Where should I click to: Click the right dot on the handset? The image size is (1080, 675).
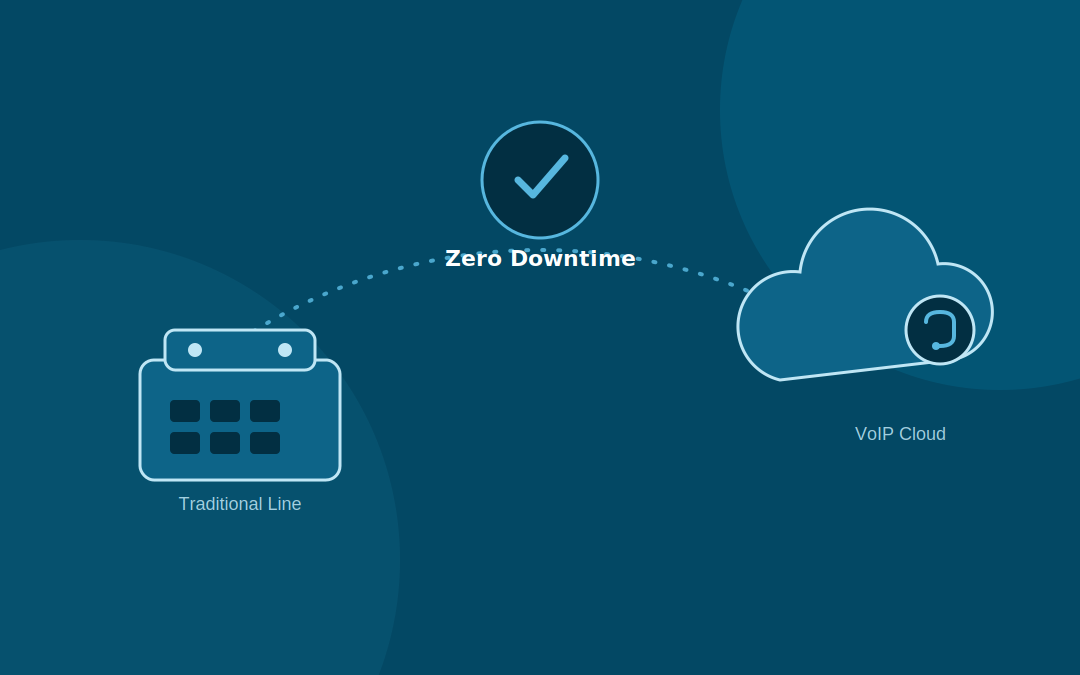pyautogui.click(x=284, y=350)
